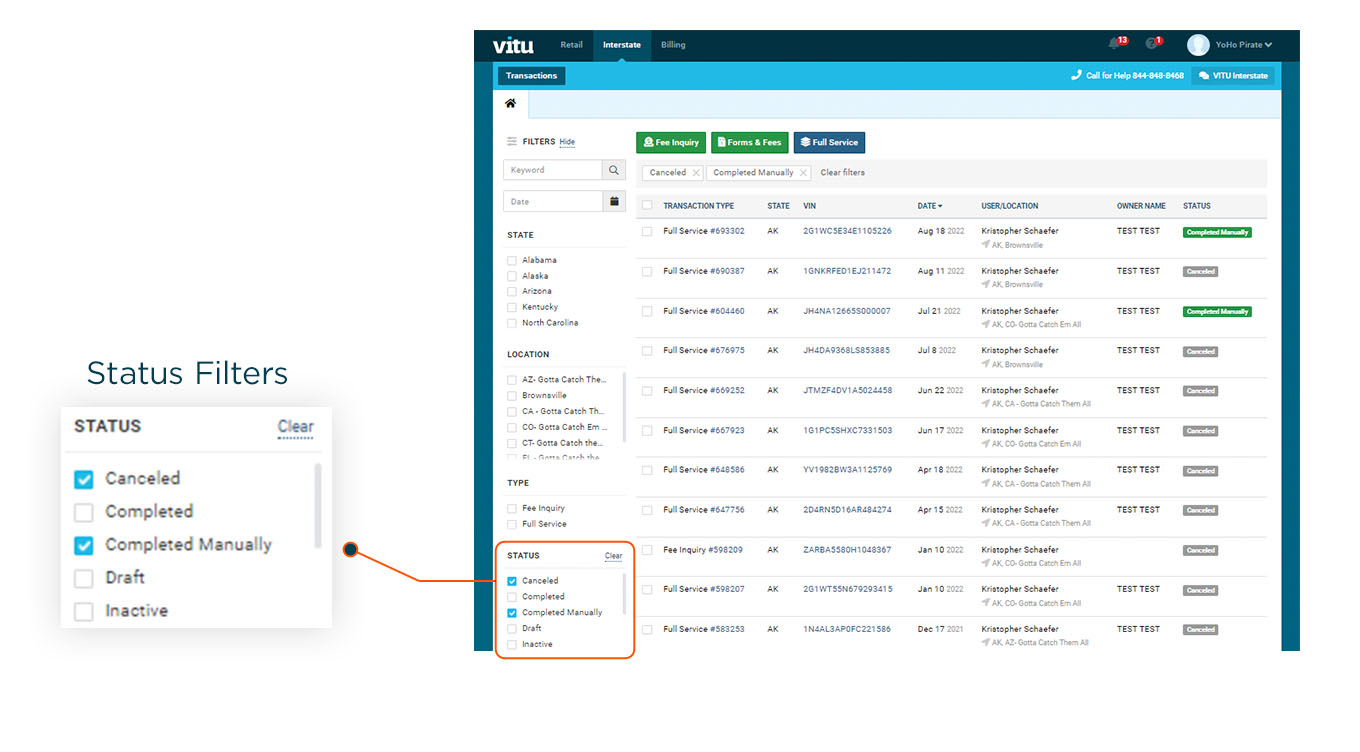Focus the Date filter field

click(553, 201)
